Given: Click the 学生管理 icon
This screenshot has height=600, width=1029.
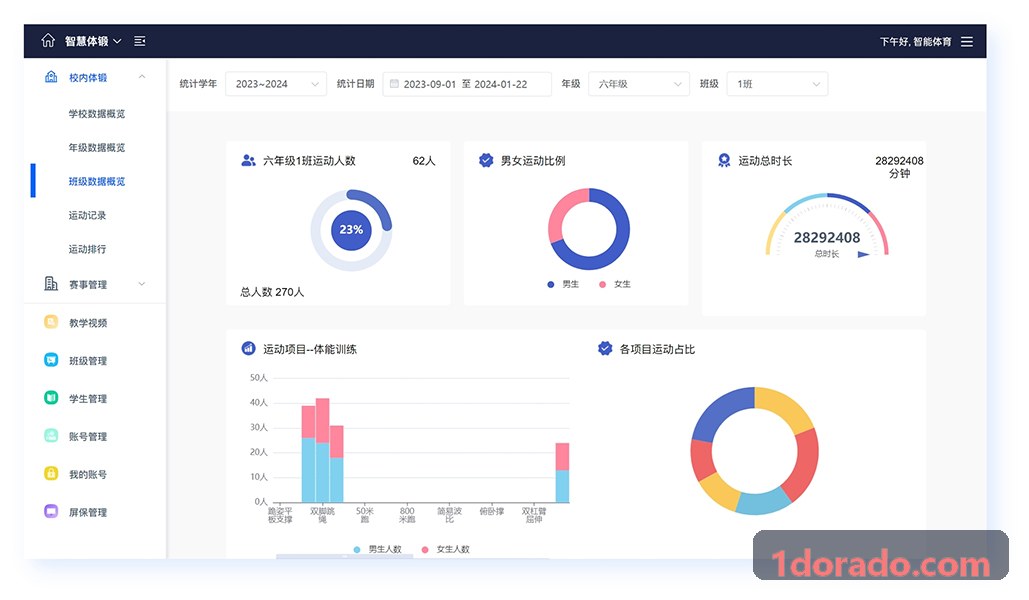Looking at the screenshot, I should point(51,398).
